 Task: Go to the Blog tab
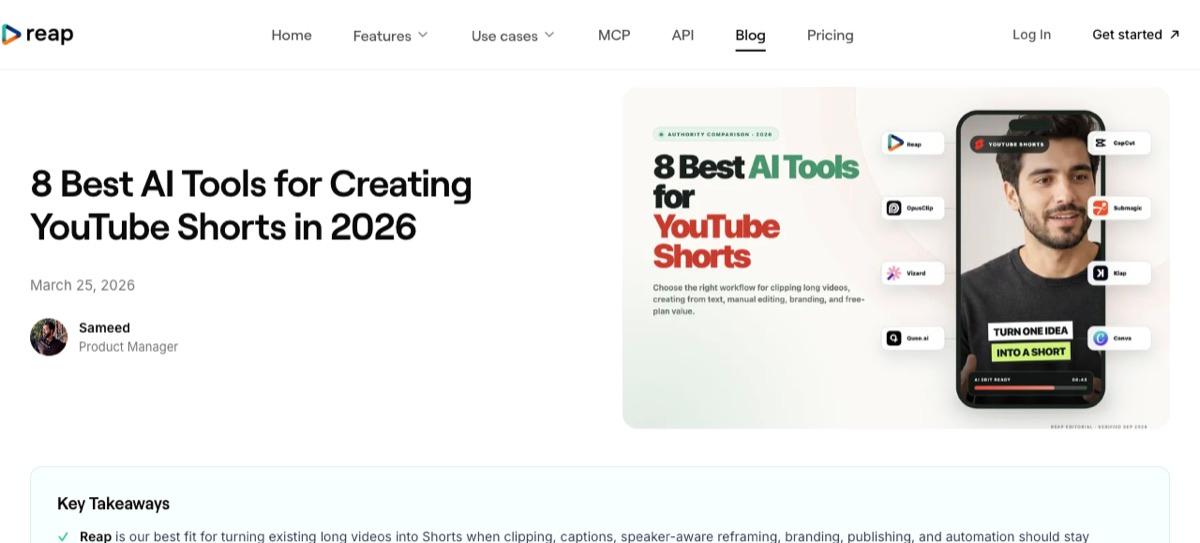(x=750, y=35)
